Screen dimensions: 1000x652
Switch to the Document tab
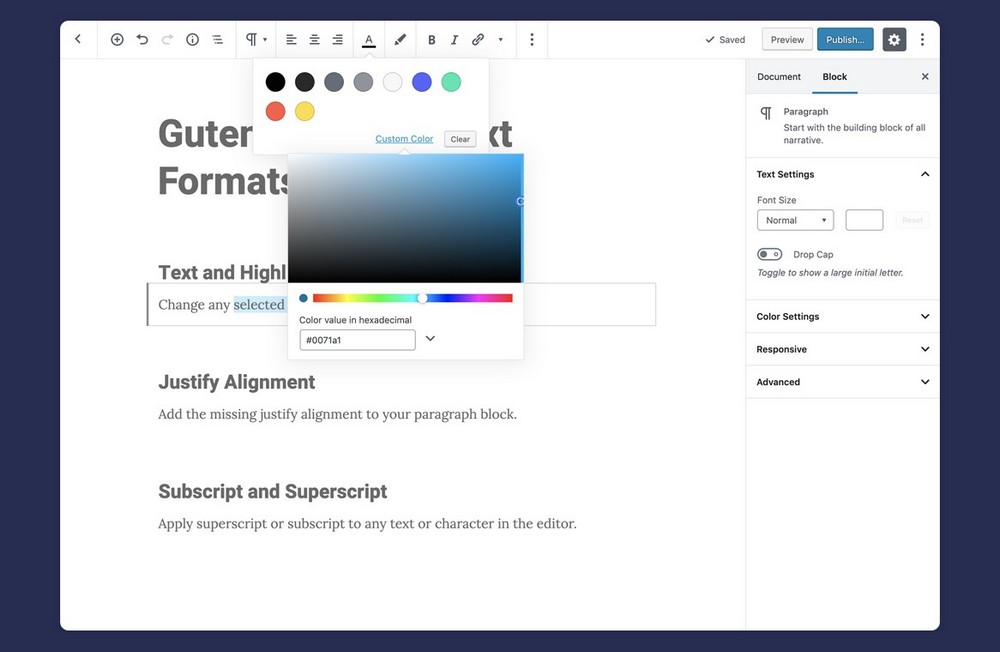click(779, 77)
